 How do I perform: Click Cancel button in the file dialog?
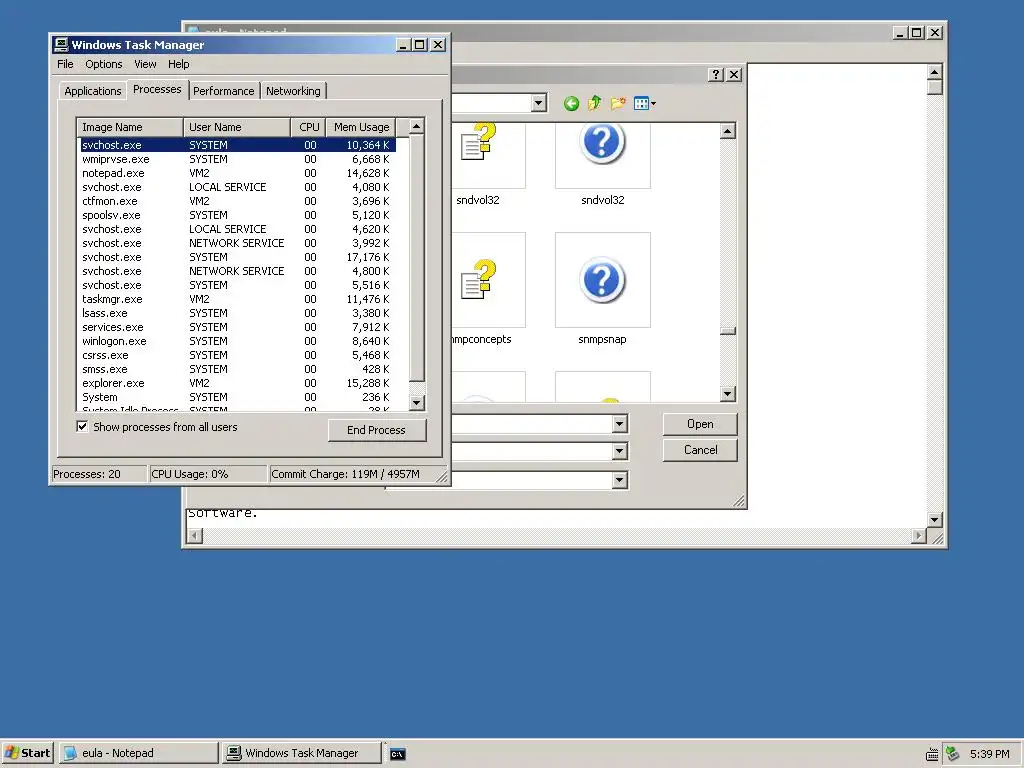(700, 450)
